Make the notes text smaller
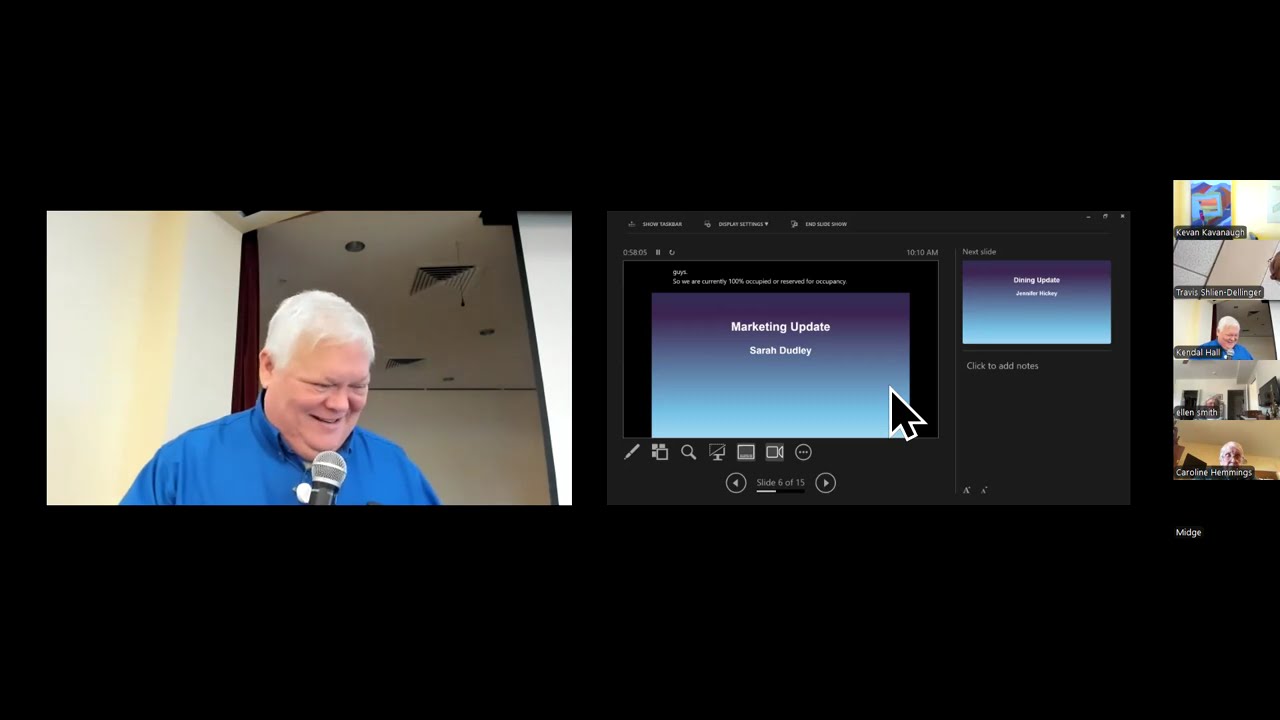Viewport: 1280px width, 720px height. [984, 490]
